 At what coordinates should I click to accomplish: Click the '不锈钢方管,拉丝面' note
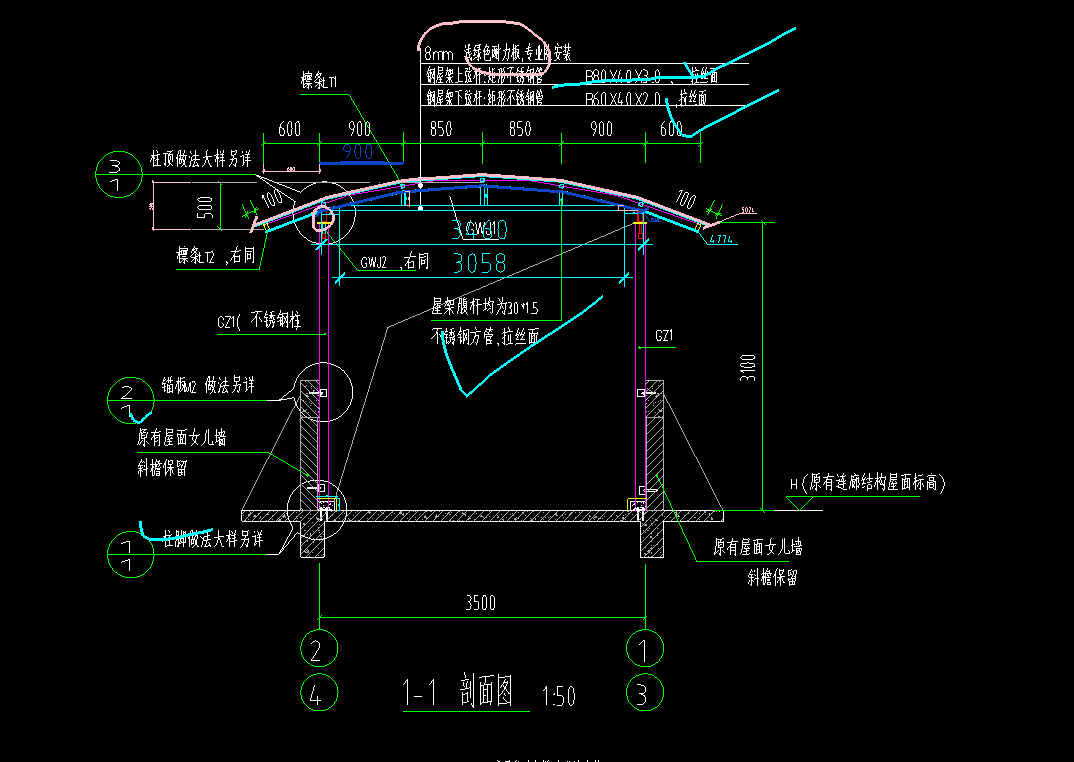click(x=485, y=336)
